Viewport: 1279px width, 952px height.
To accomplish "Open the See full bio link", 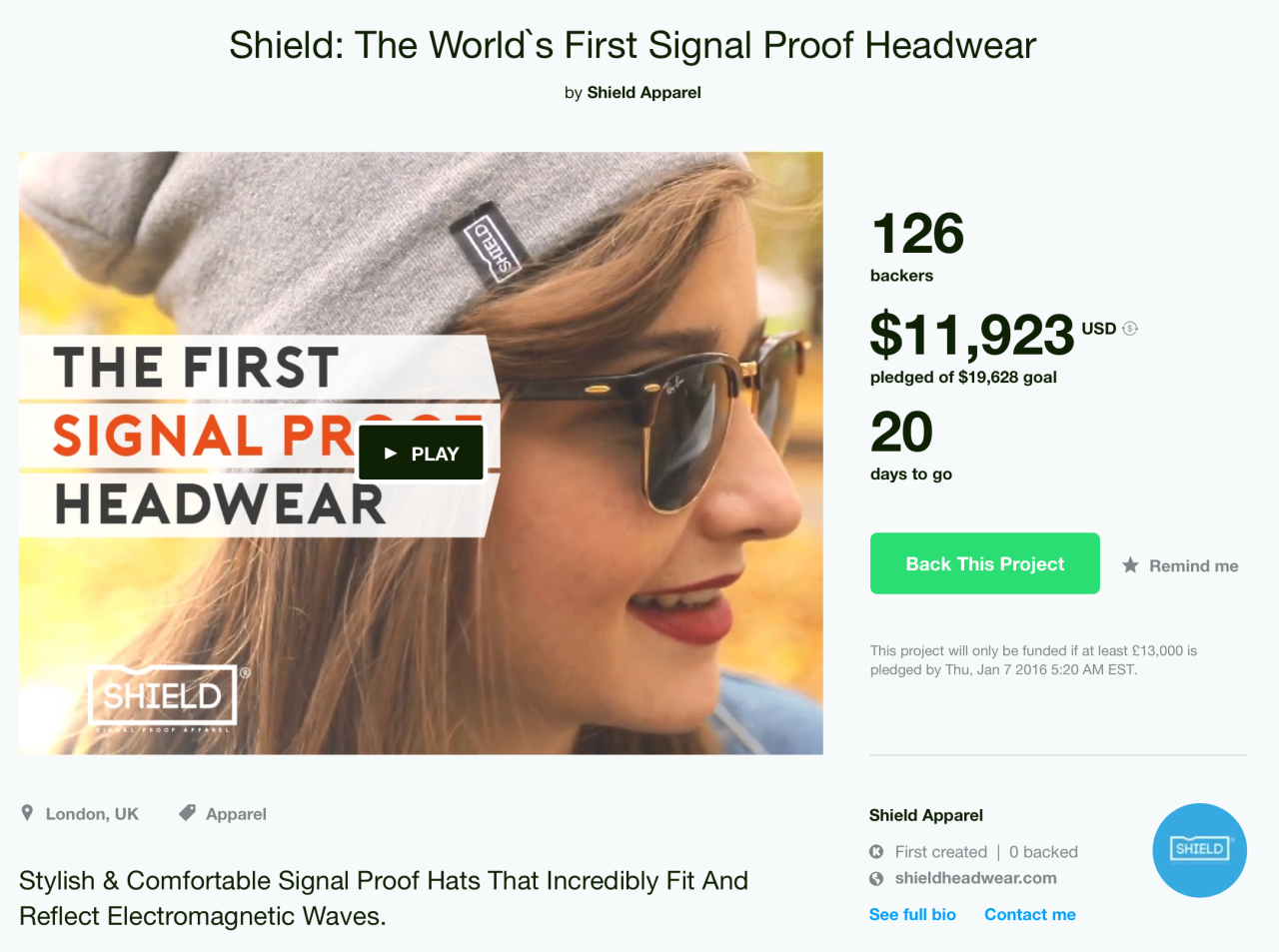I will tap(912, 914).
